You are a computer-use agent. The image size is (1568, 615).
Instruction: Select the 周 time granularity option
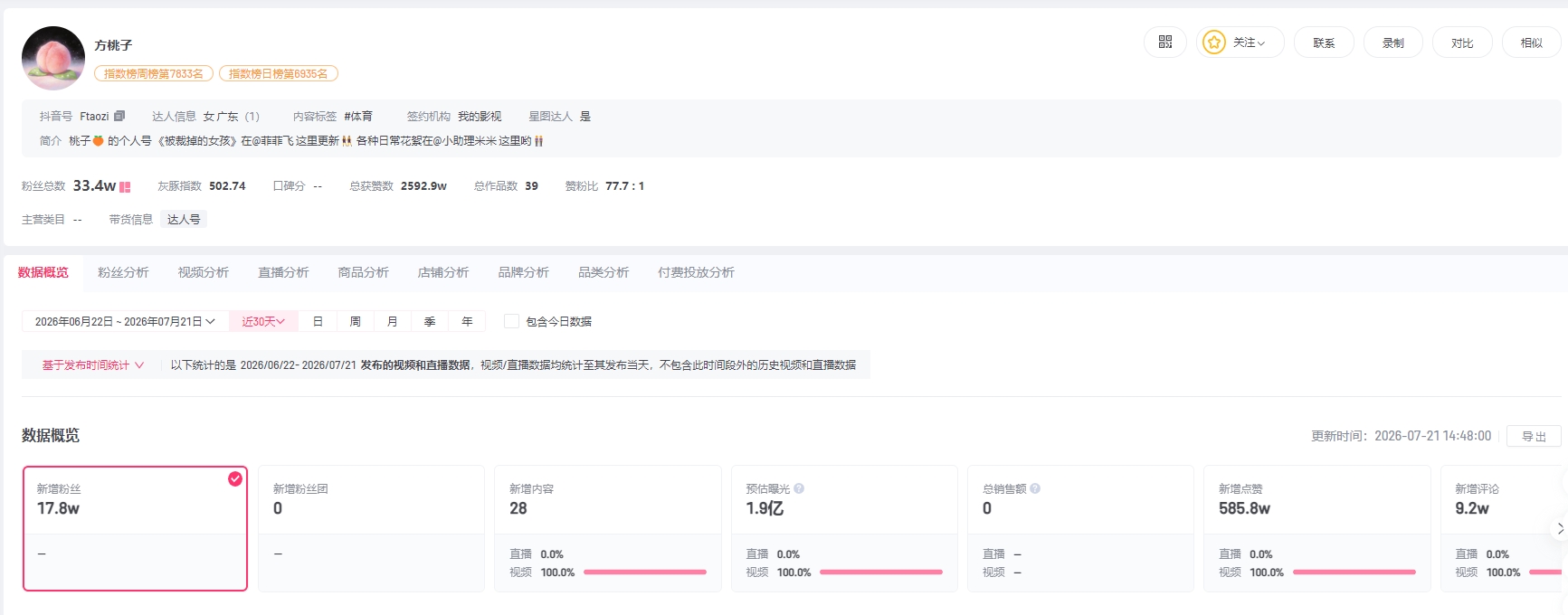355,321
